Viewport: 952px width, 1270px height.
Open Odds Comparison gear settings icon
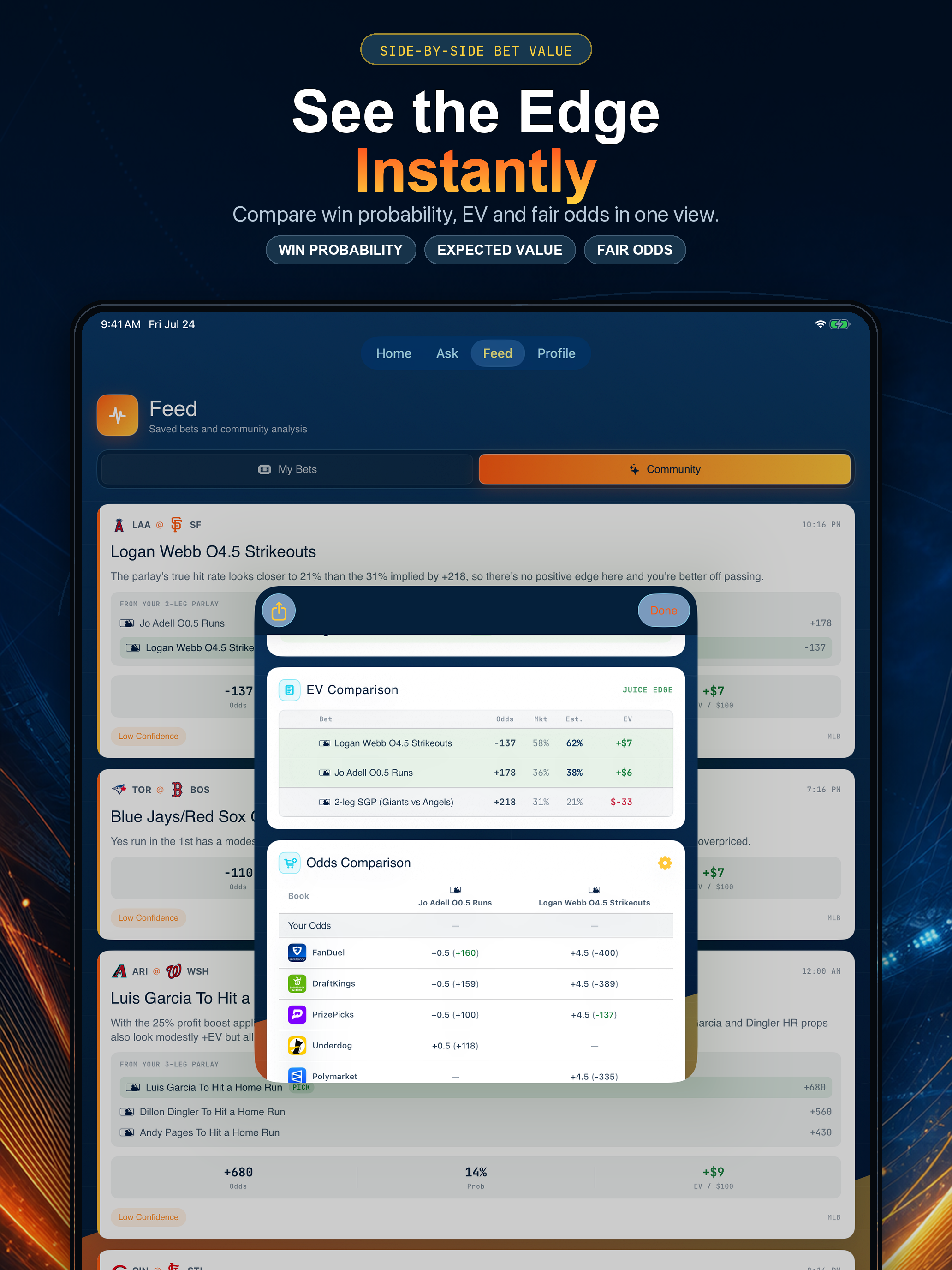(x=665, y=863)
